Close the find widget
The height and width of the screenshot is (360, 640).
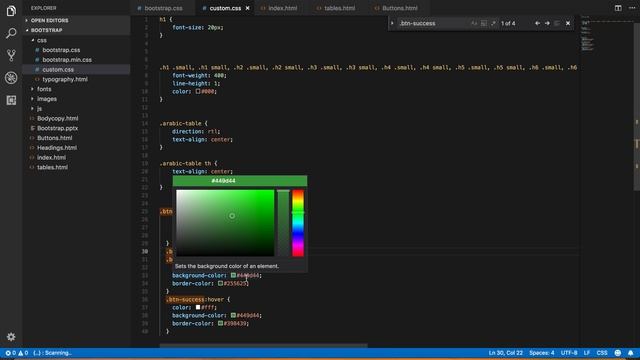tap(568, 23)
